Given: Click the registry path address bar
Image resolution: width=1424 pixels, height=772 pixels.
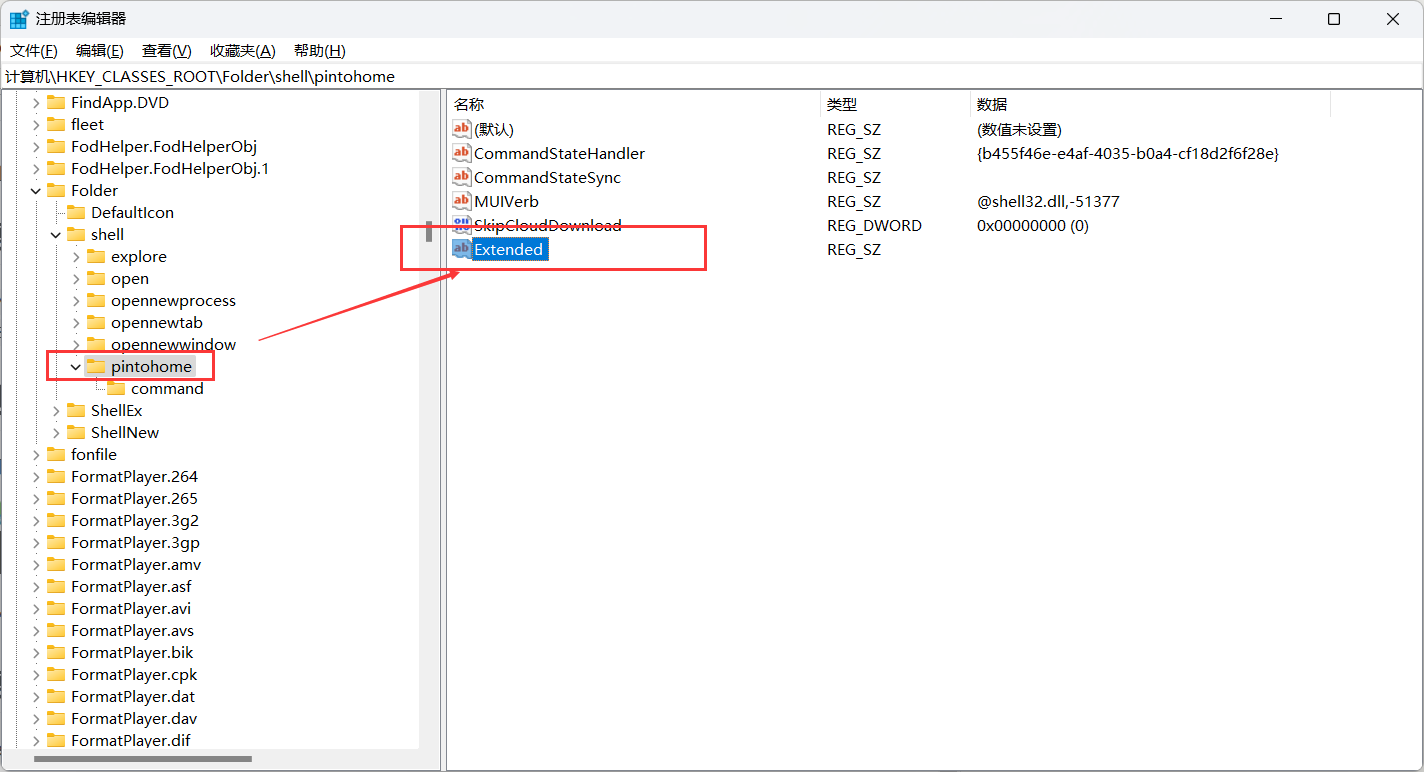Looking at the screenshot, I should click(x=712, y=76).
